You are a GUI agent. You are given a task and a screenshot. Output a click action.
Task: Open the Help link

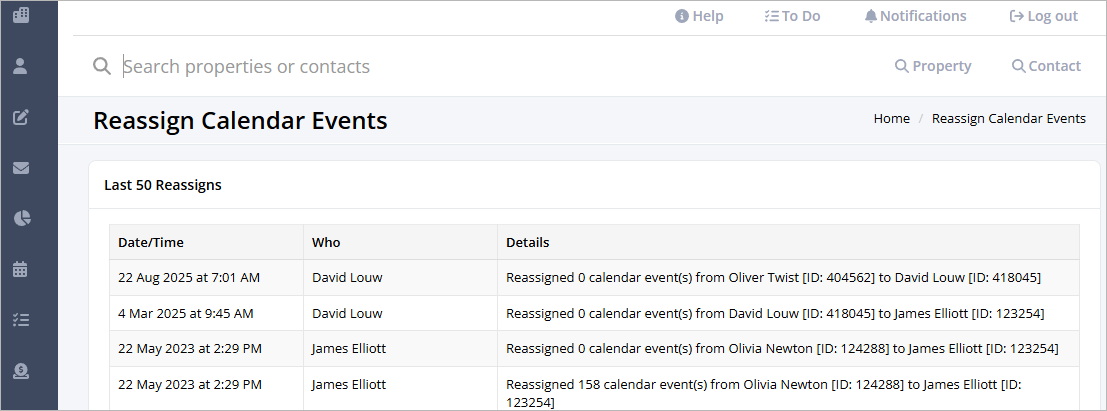[699, 16]
